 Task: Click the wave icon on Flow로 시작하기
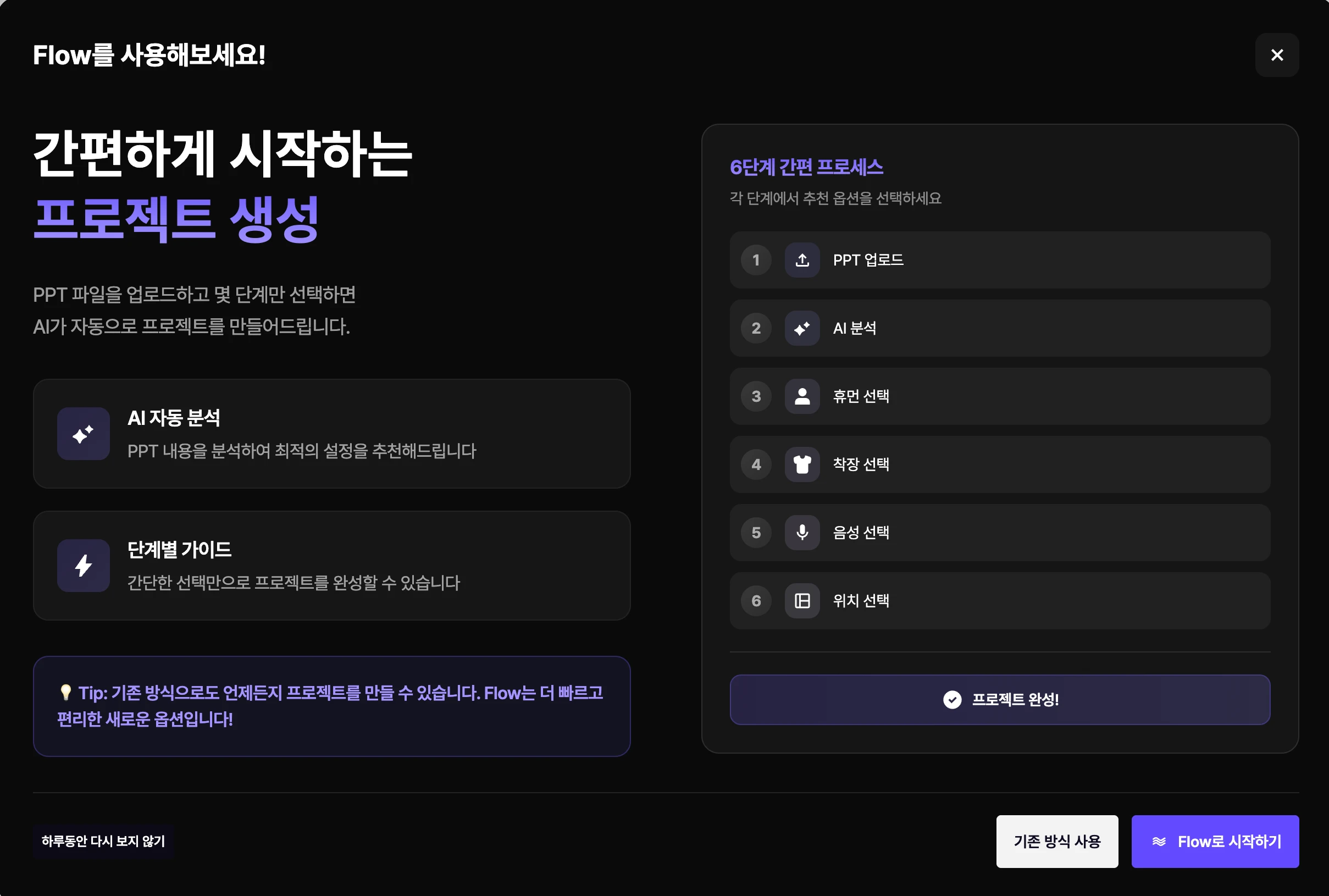(1159, 842)
